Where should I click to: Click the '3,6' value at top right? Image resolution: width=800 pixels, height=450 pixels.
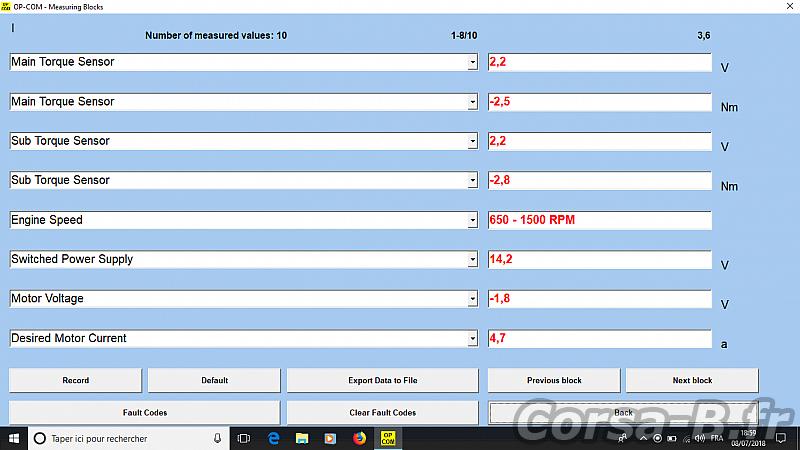pyautogui.click(x=704, y=35)
